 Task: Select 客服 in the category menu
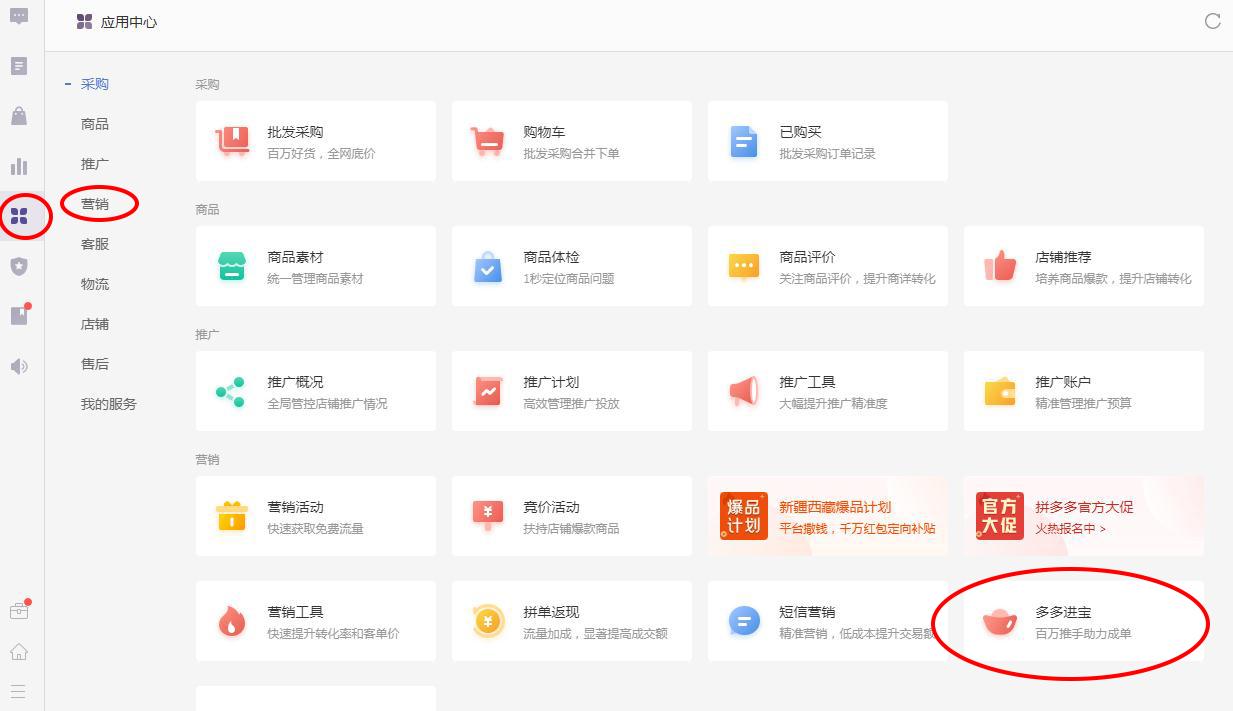coord(95,244)
